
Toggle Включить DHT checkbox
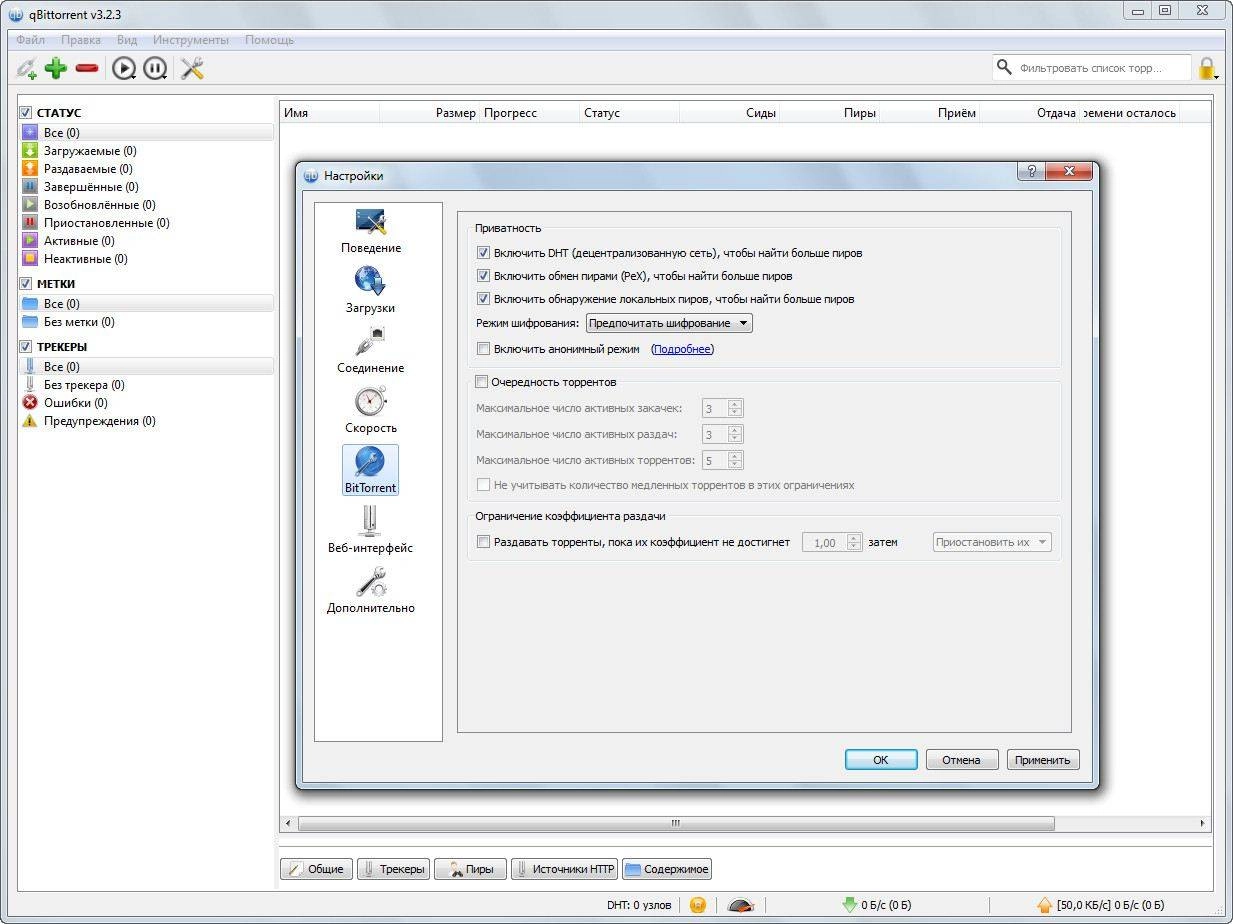coord(484,253)
